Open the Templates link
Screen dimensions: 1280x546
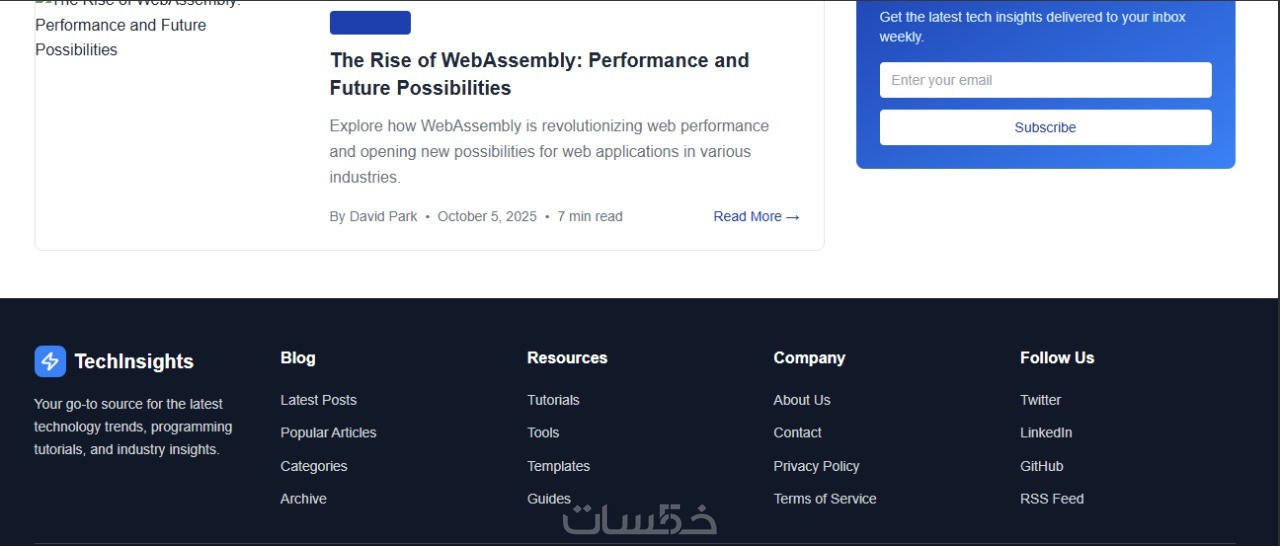tap(558, 466)
